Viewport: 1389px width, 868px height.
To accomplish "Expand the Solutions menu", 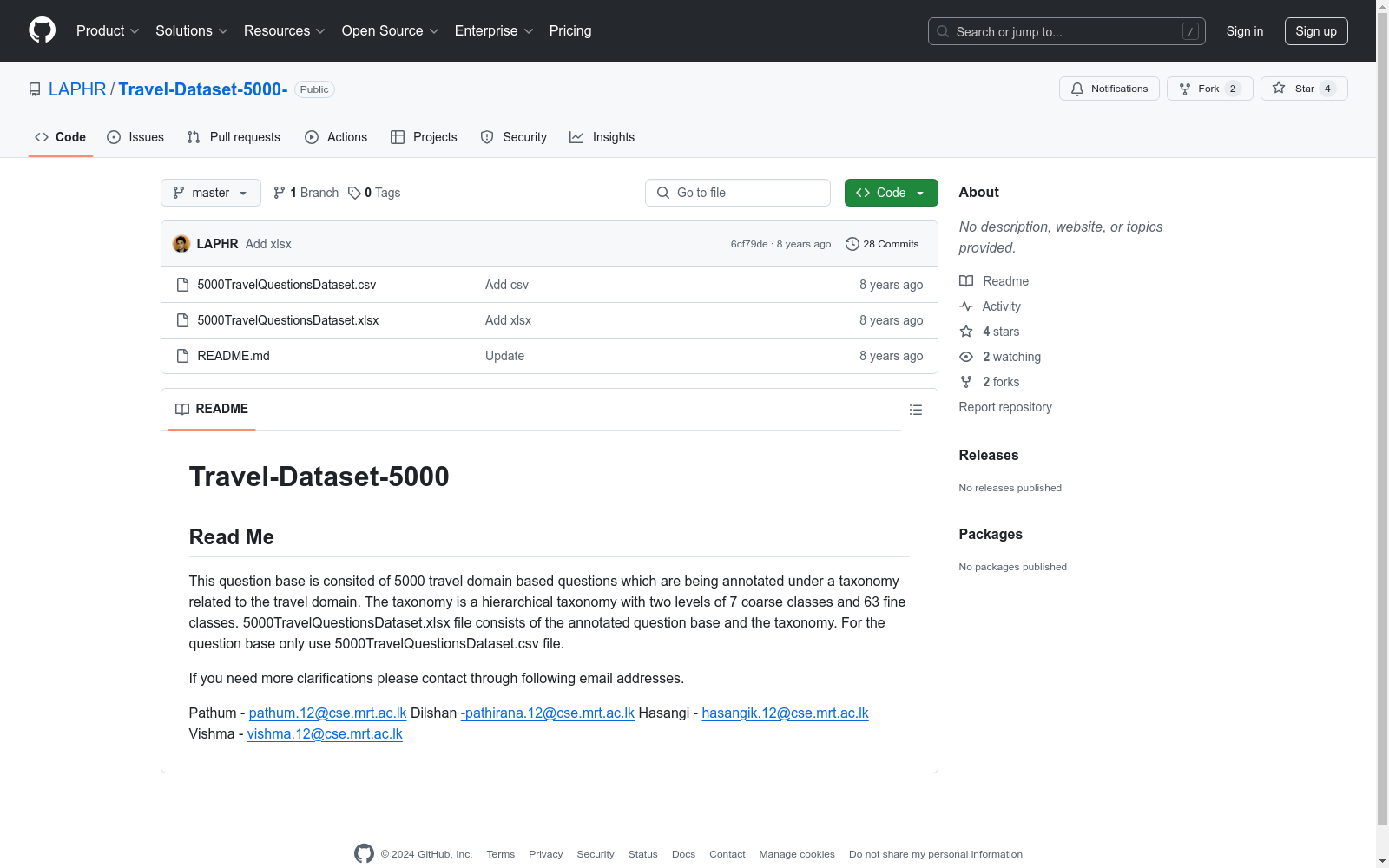I will pos(192,31).
